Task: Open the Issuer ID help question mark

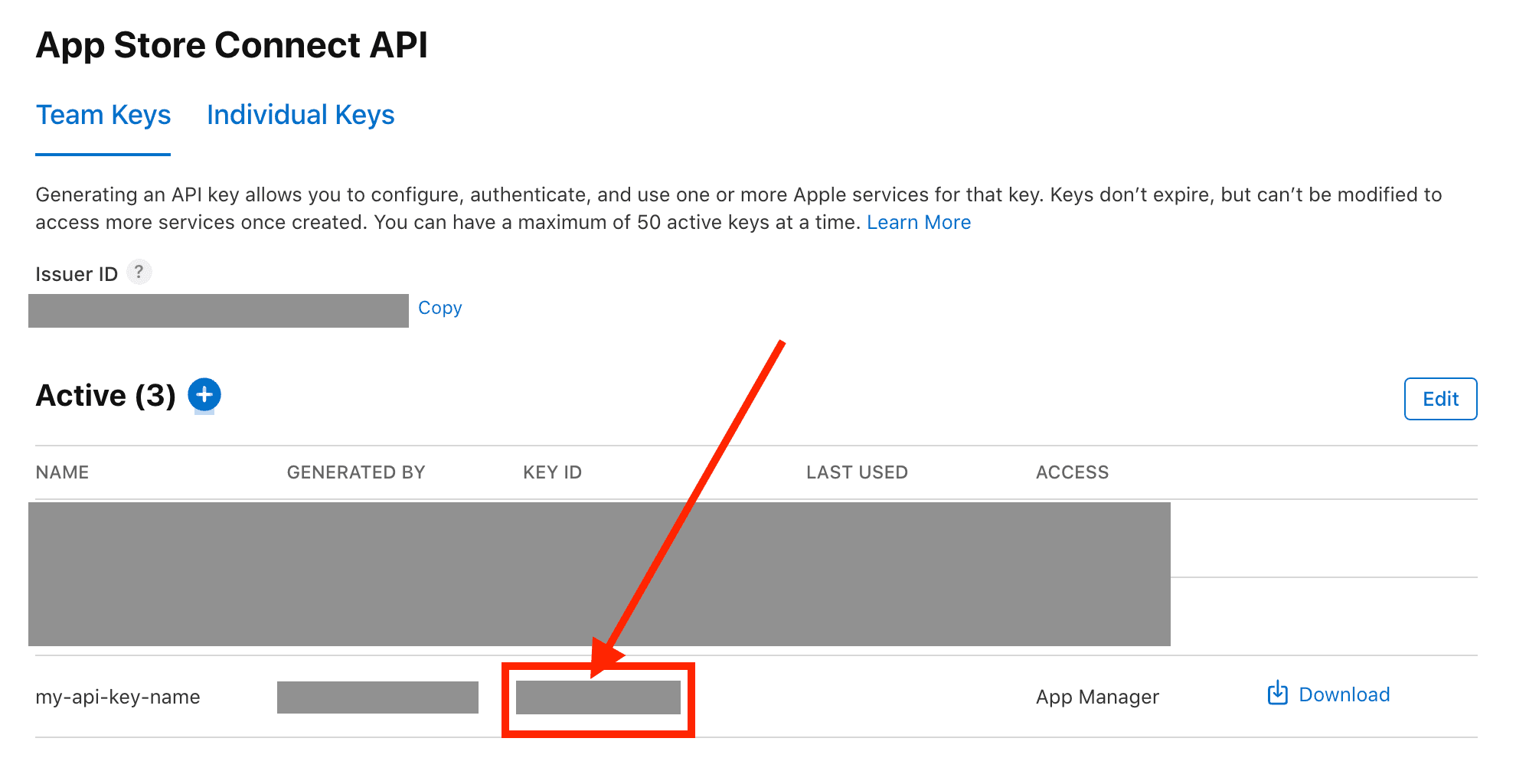Action: (x=139, y=272)
